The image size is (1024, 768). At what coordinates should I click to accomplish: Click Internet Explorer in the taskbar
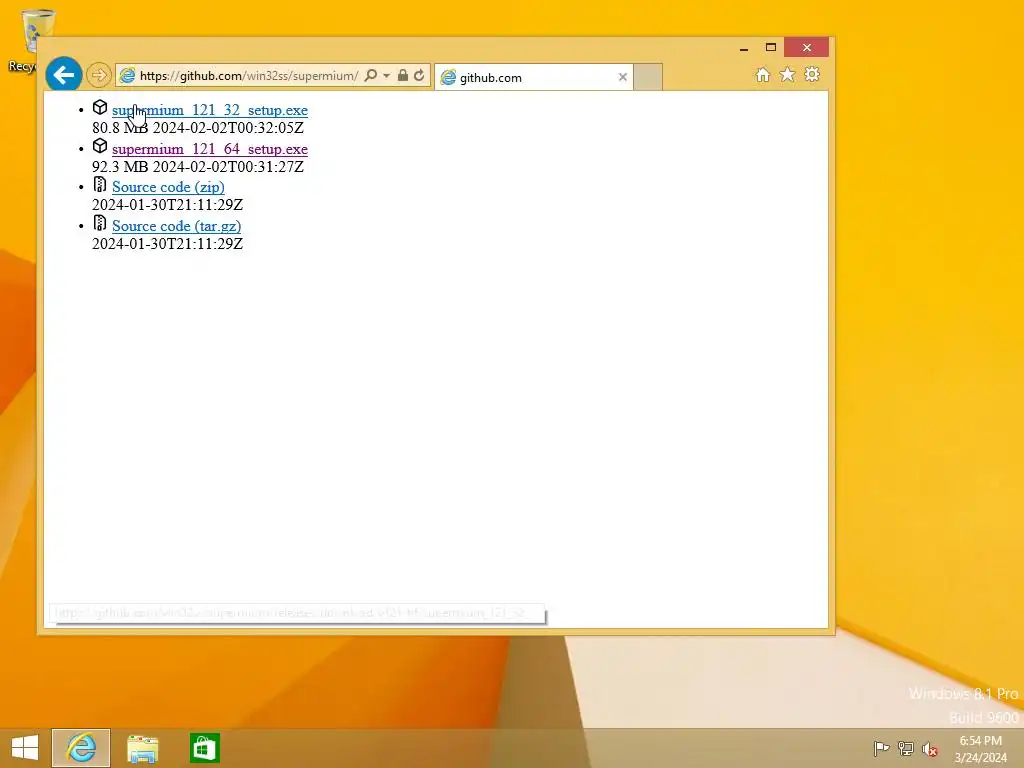point(81,748)
